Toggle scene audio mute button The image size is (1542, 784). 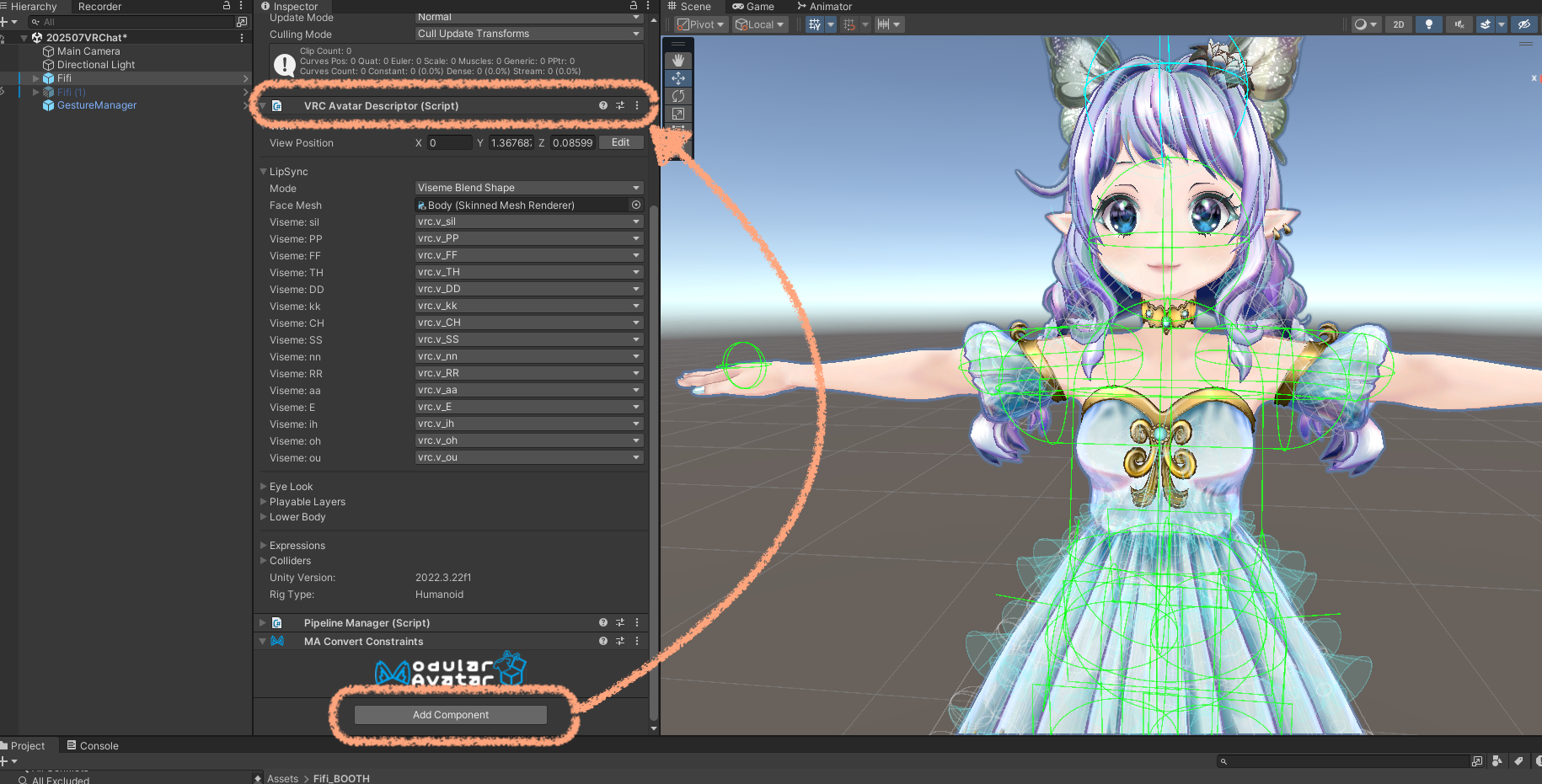1459,24
